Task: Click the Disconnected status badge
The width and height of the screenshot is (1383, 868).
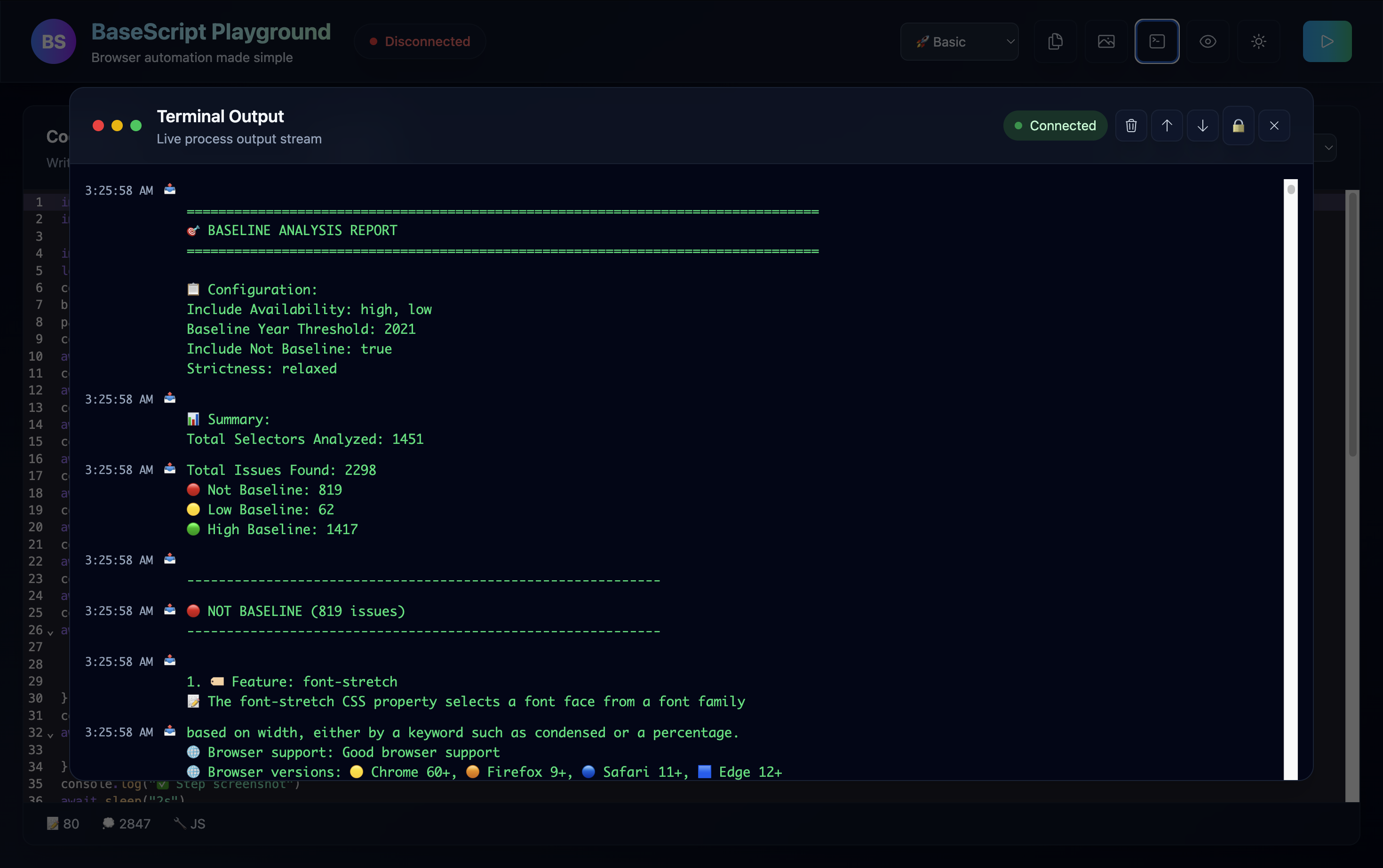Action: 420,41
